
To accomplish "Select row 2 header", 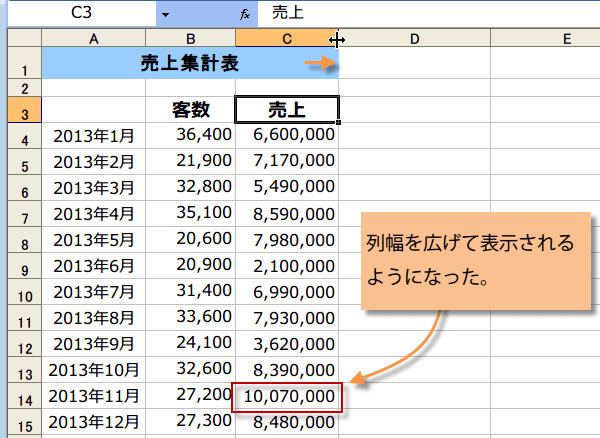I will point(24,88).
